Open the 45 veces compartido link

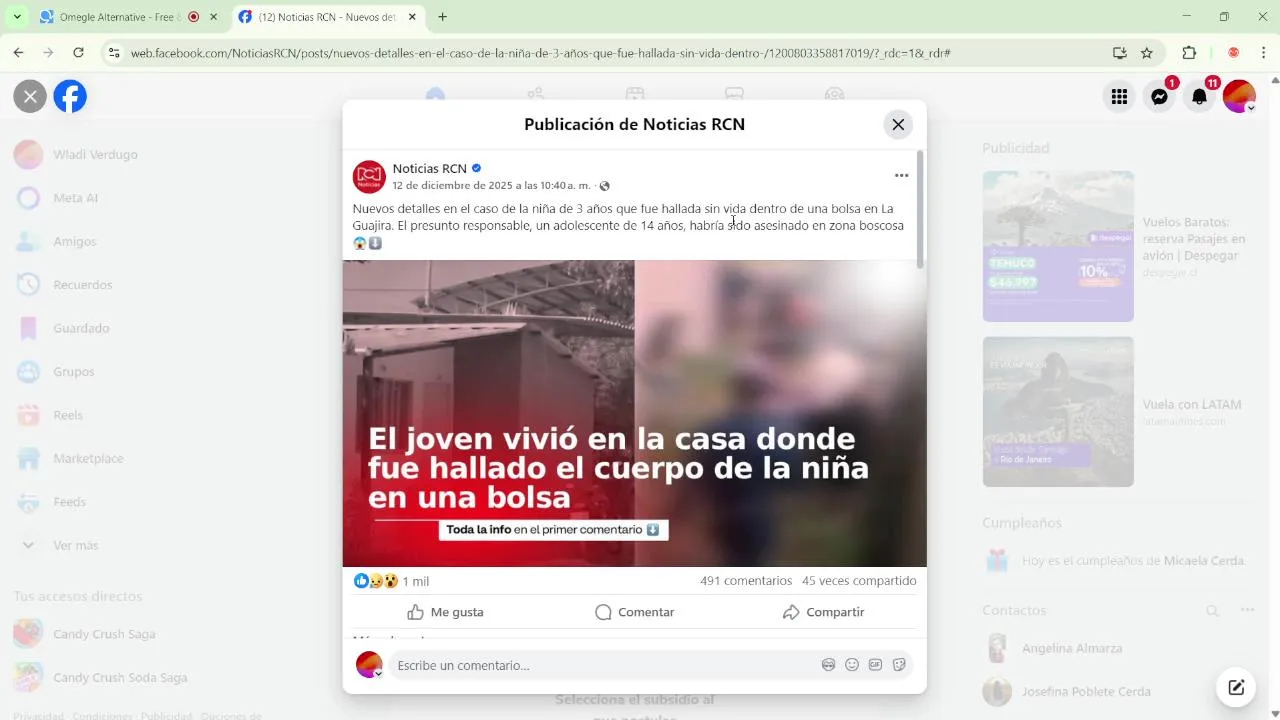pos(859,581)
